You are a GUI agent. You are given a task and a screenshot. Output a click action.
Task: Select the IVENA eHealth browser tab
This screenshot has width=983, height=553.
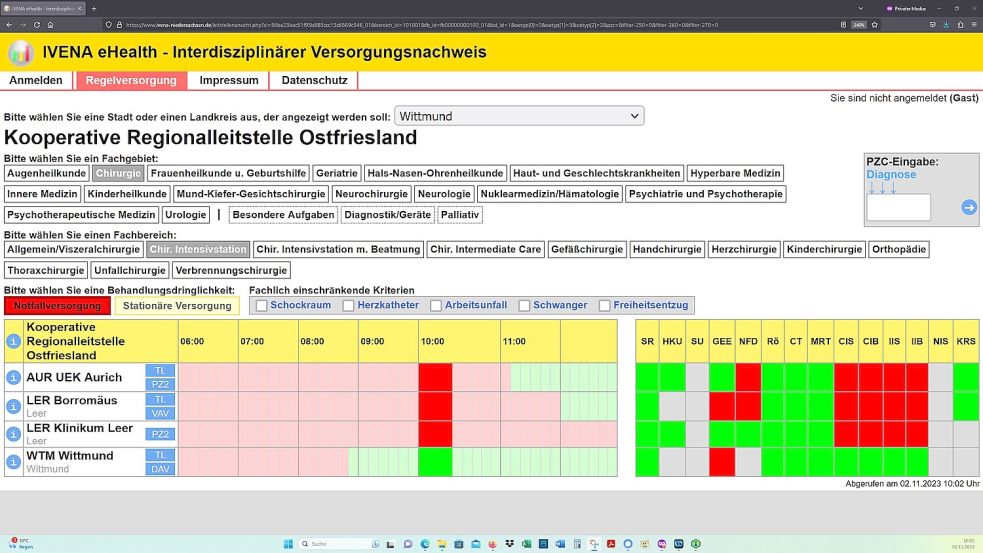pos(43,9)
